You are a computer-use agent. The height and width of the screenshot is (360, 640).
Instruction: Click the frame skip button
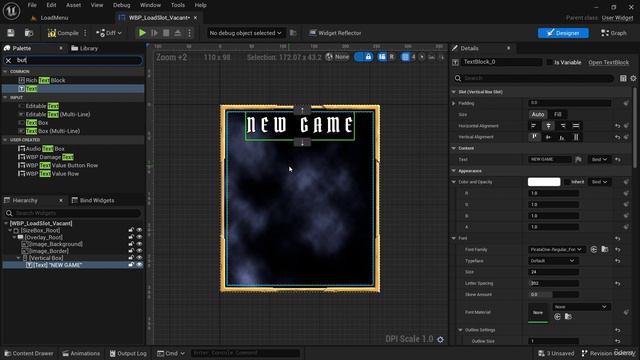pos(154,33)
